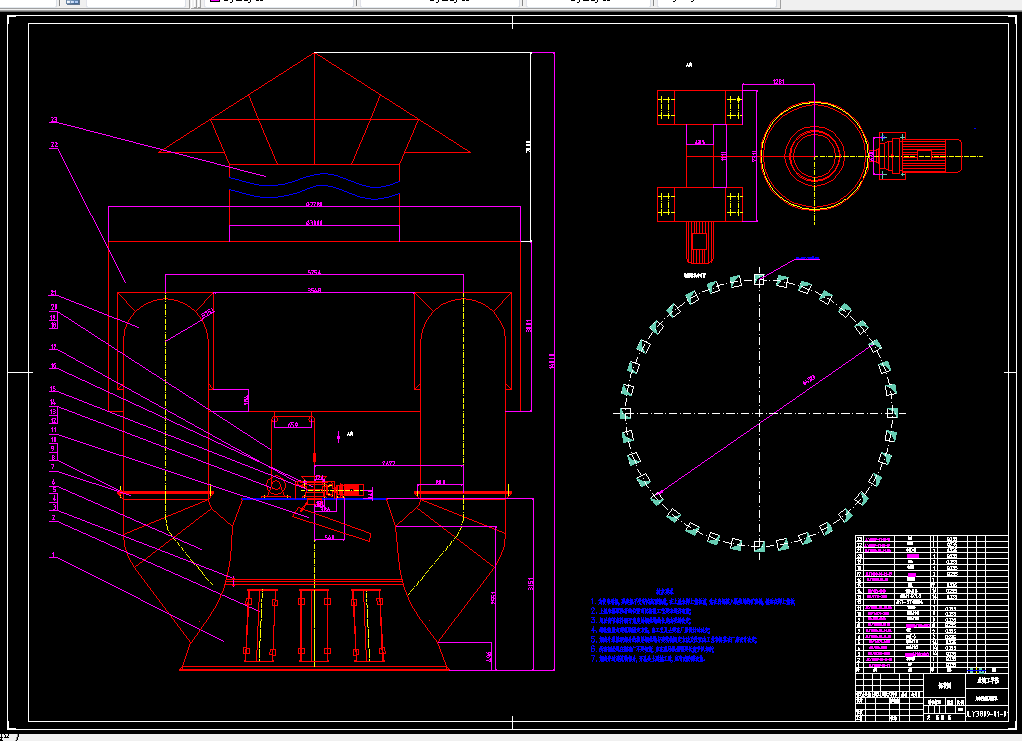This screenshot has height=741, width=1022.
Task: Select part callout number 23
Action: [x=53, y=120]
